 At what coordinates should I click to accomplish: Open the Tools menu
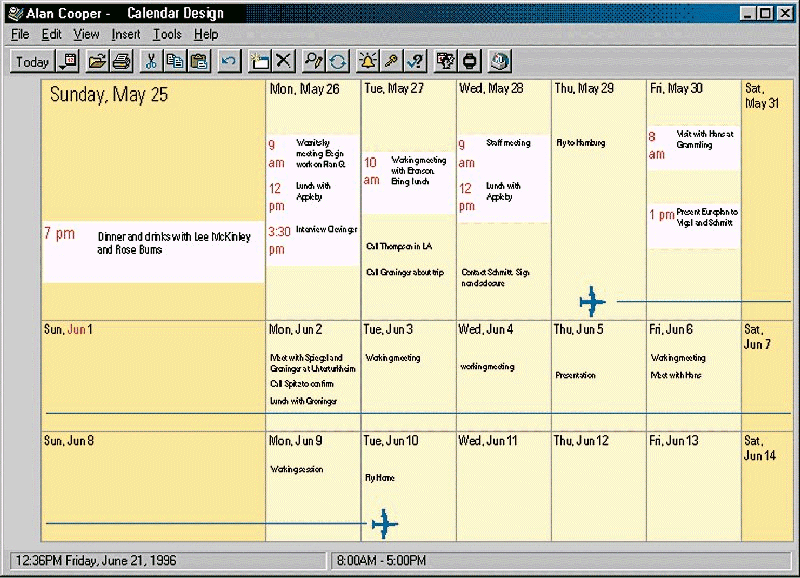(167, 34)
